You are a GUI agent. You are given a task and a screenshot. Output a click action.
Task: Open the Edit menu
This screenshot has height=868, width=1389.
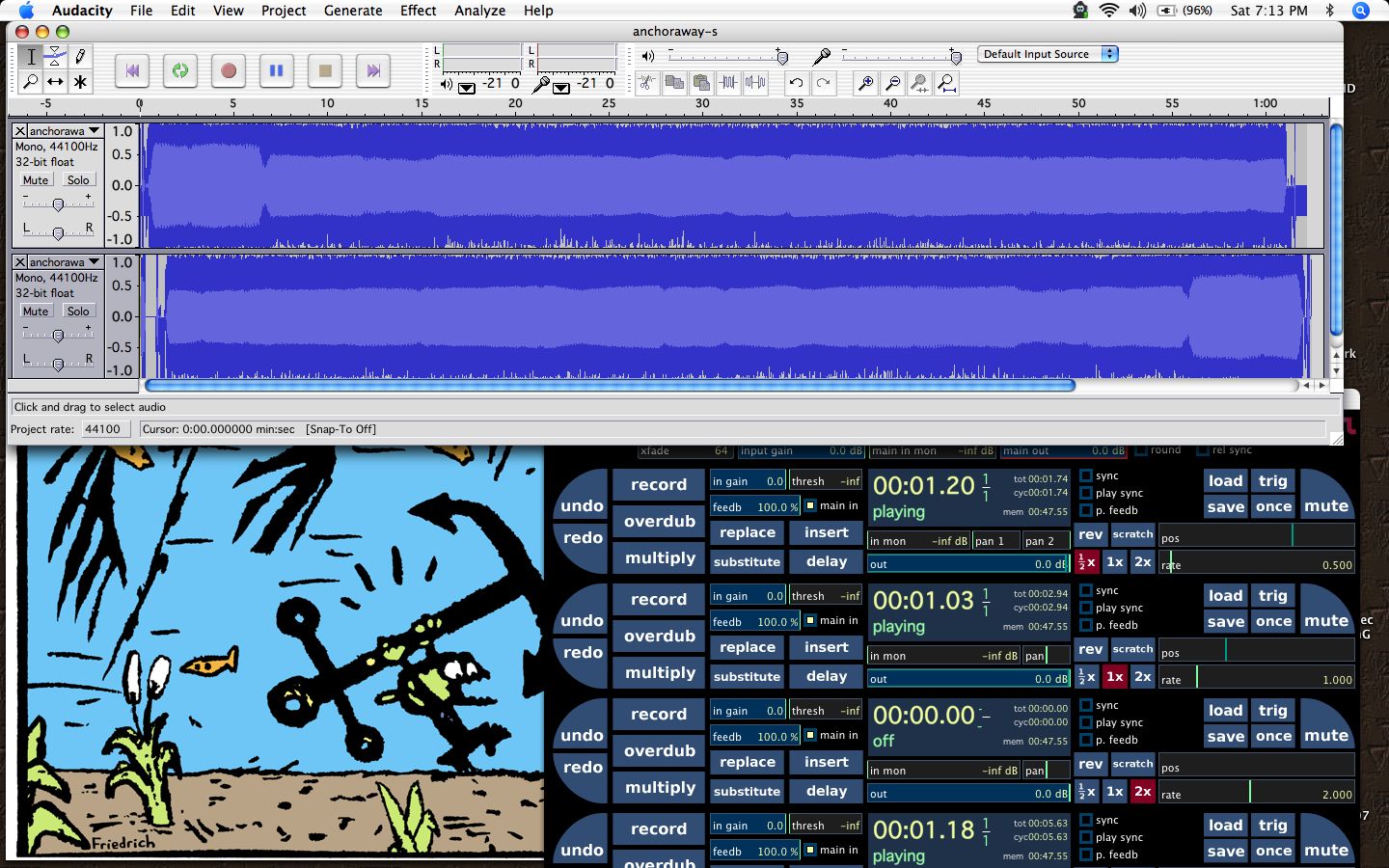pos(183,11)
